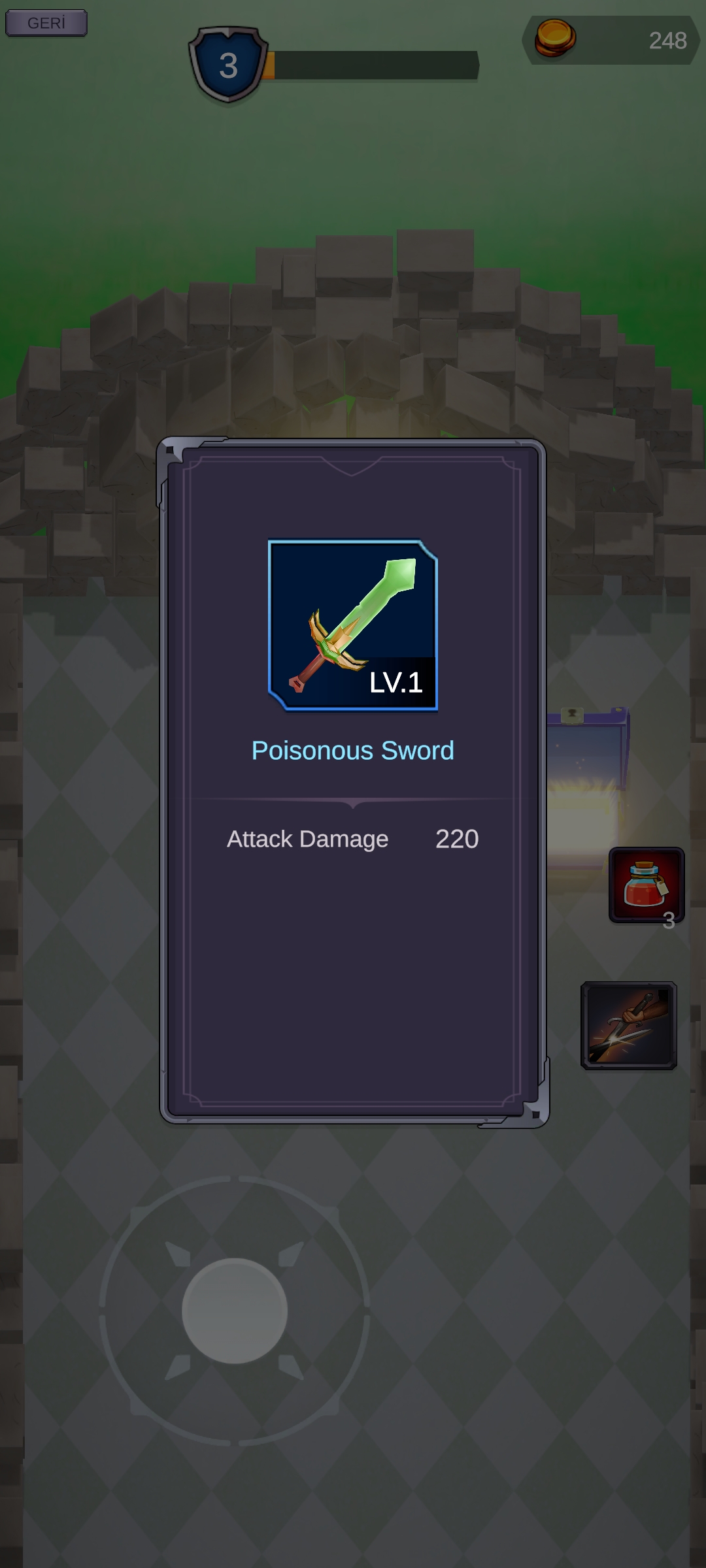Activate the dagger attack skill
706x1568 pixels.
628,1025
